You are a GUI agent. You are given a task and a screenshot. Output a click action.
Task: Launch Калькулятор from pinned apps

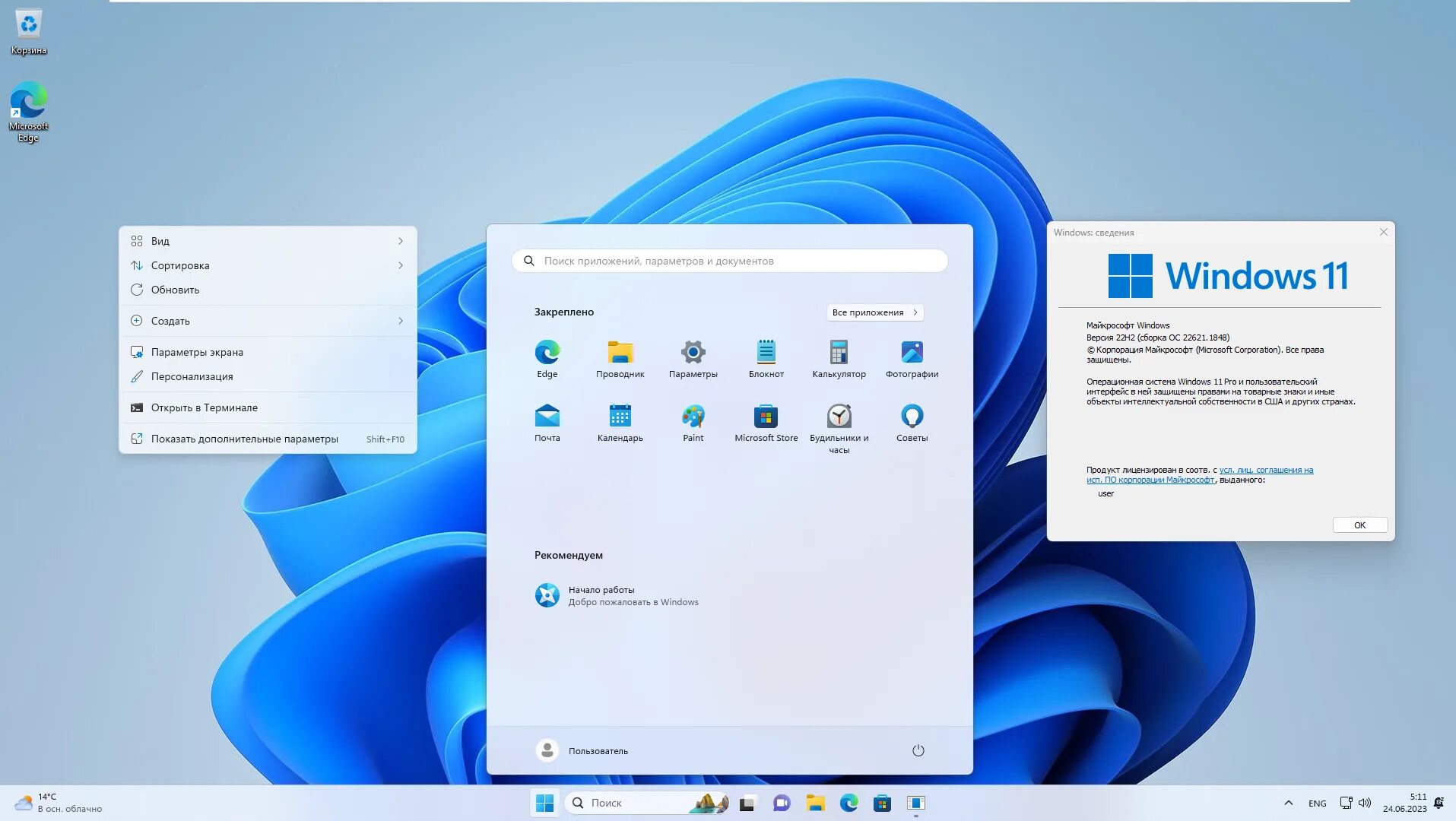point(839,359)
